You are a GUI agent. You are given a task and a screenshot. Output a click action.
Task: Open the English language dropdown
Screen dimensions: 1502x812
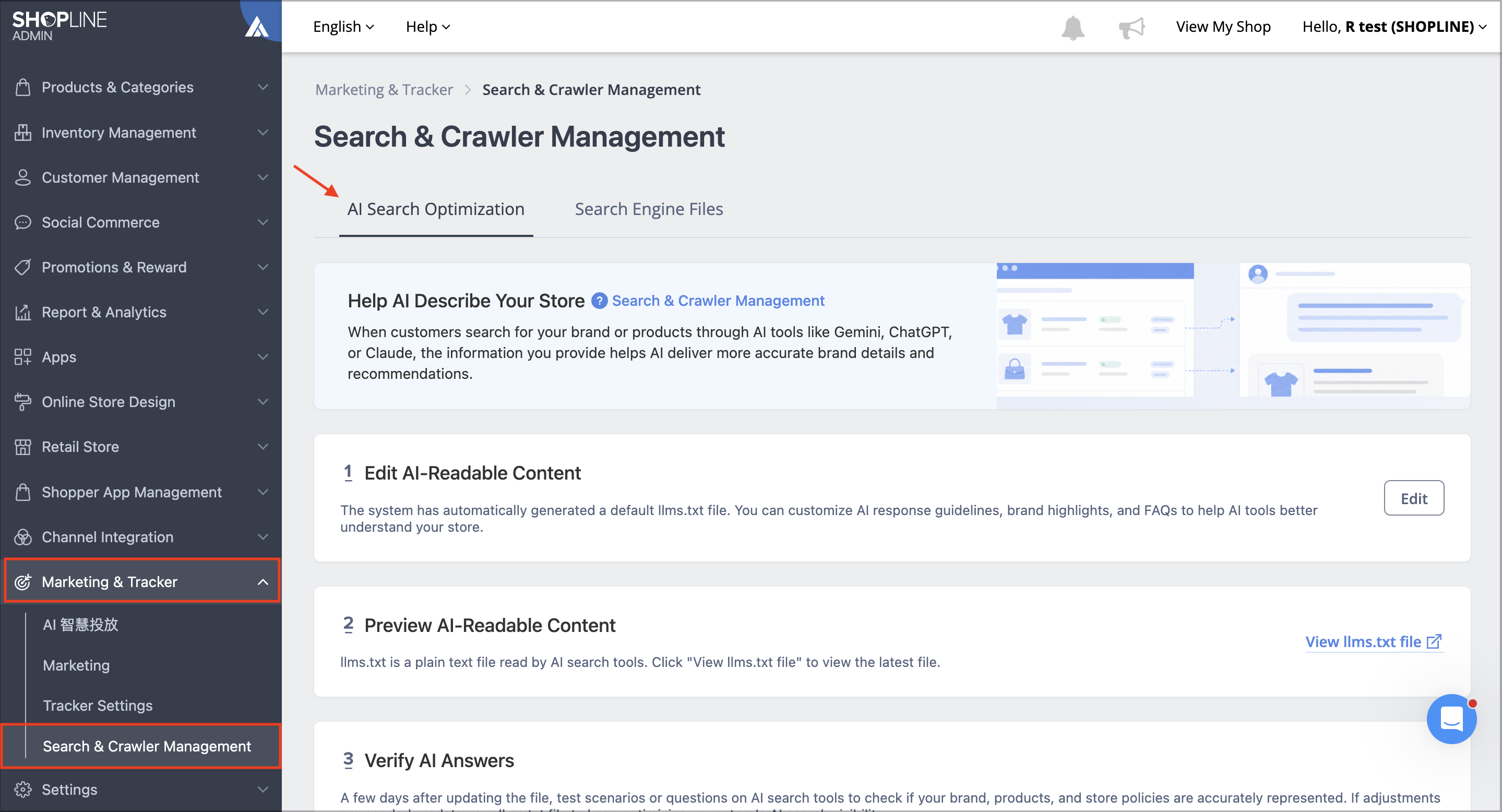point(343,27)
